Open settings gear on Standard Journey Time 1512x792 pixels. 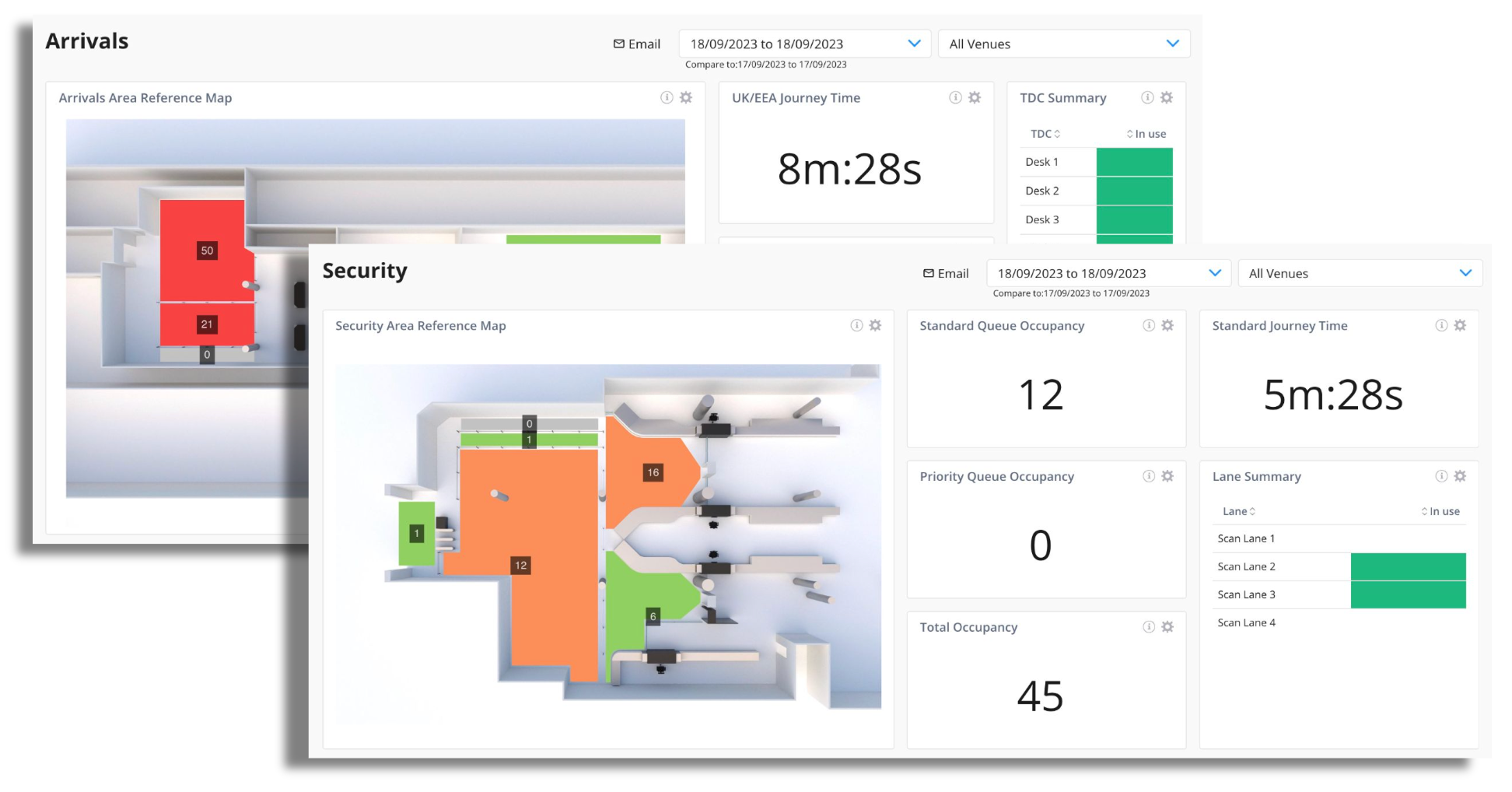coord(1460,325)
